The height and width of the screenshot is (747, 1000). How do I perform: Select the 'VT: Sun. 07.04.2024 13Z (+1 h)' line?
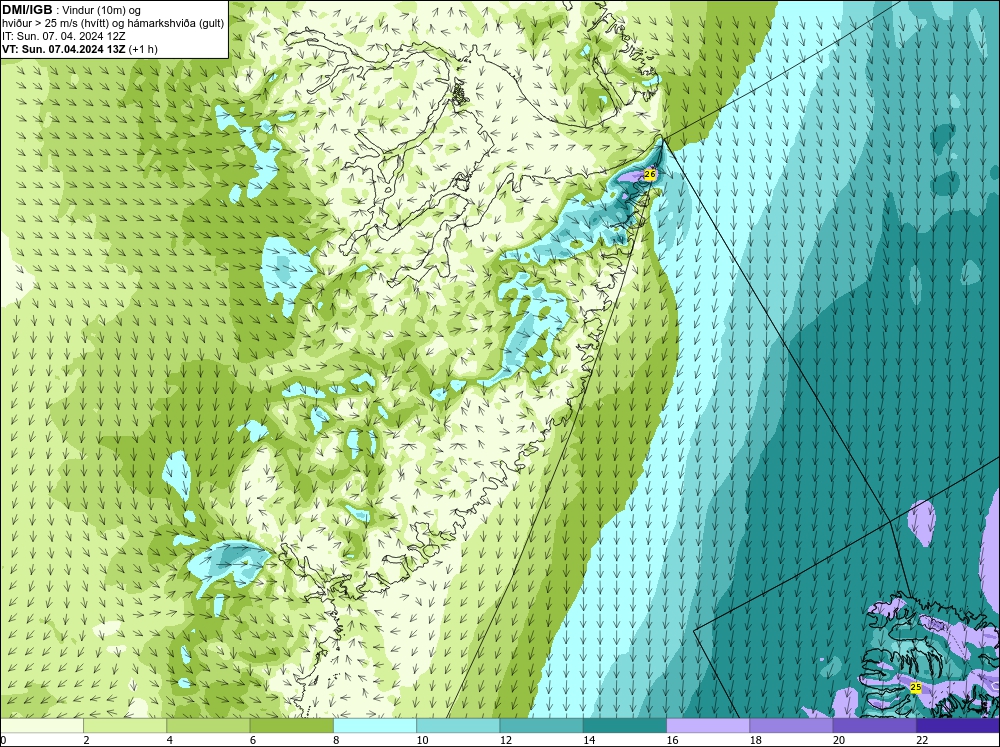tap(80, 49)
